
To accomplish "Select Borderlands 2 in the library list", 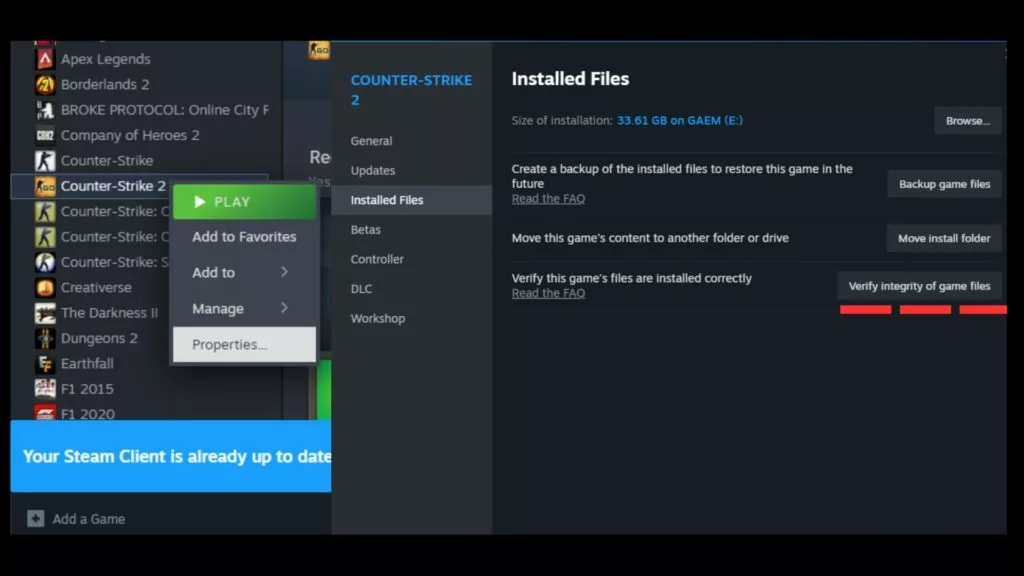I will 105,84.
